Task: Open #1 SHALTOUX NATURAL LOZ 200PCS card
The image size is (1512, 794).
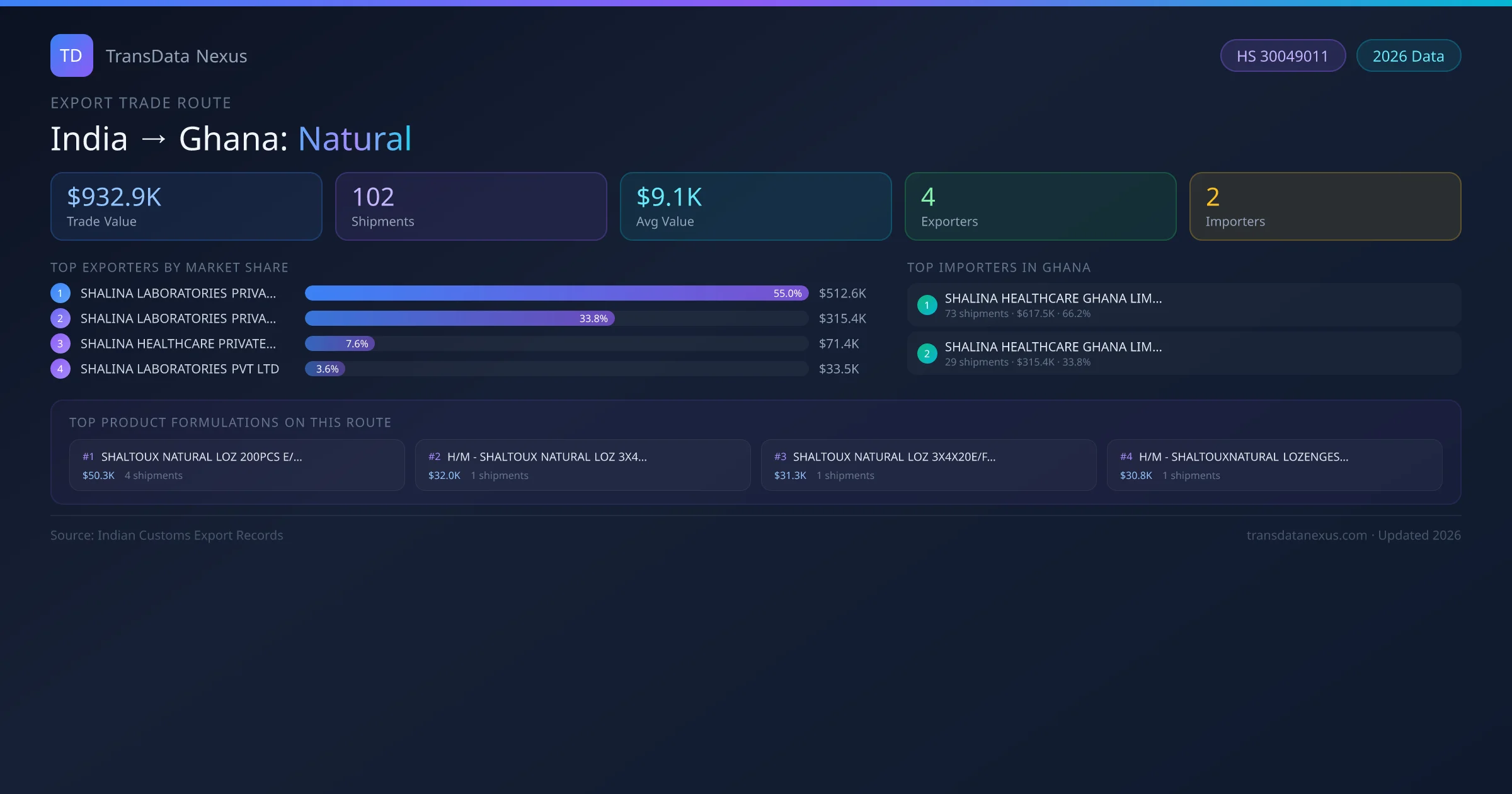Action: (237, 465)
